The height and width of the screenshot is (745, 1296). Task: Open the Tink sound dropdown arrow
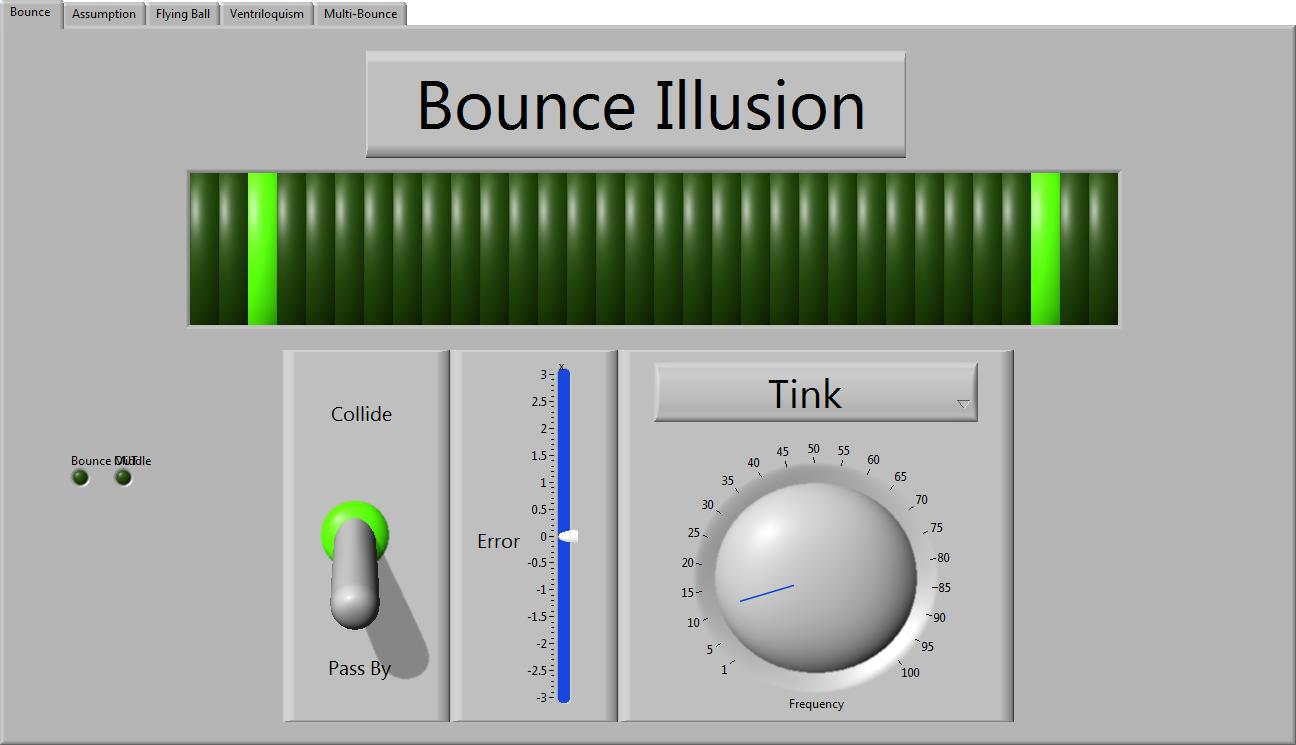(x=963, y=404)
